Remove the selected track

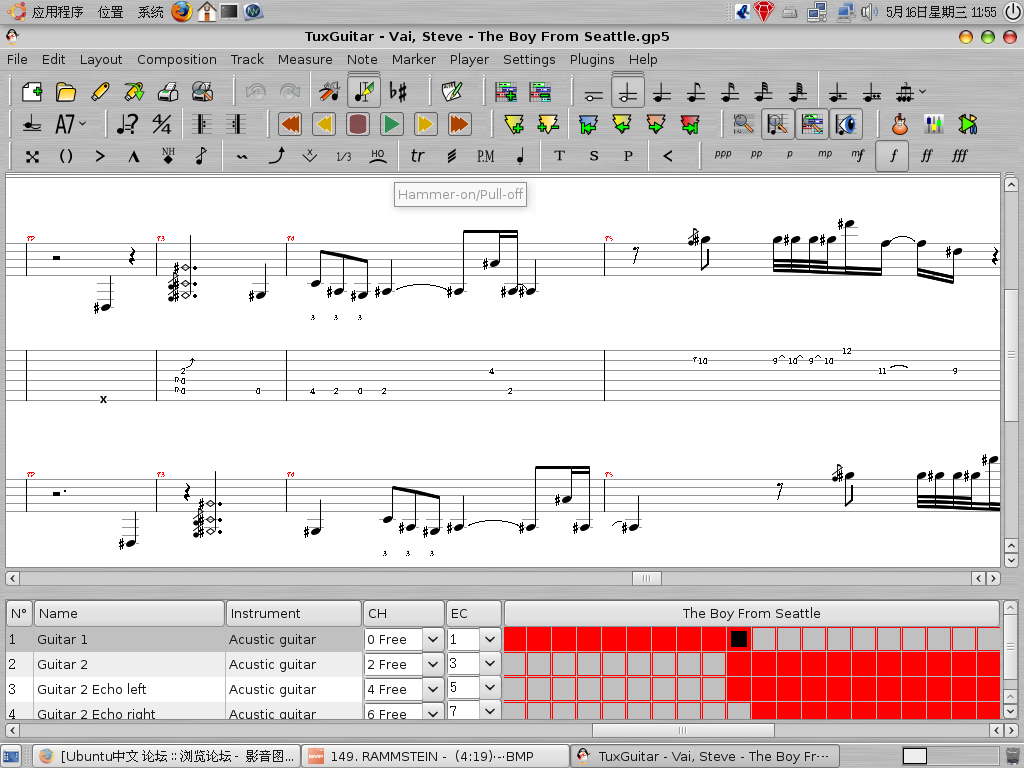[540, 91]
